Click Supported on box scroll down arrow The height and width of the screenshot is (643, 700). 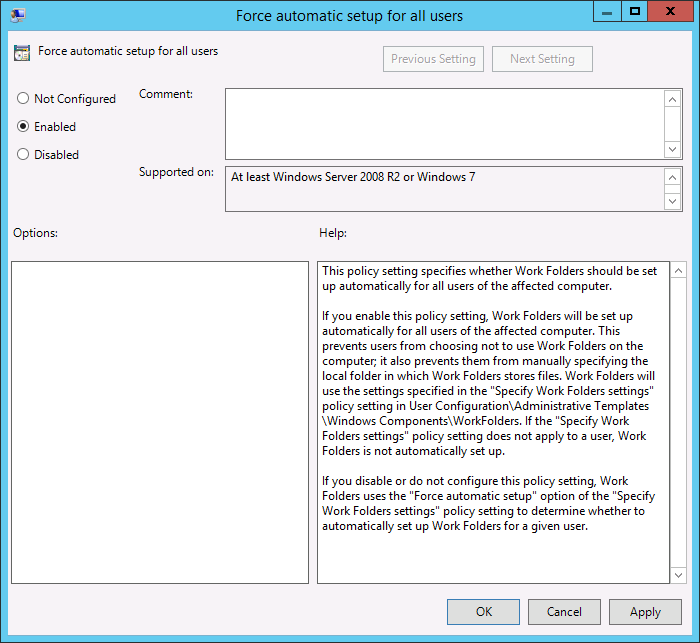click(x=673, y=201)
